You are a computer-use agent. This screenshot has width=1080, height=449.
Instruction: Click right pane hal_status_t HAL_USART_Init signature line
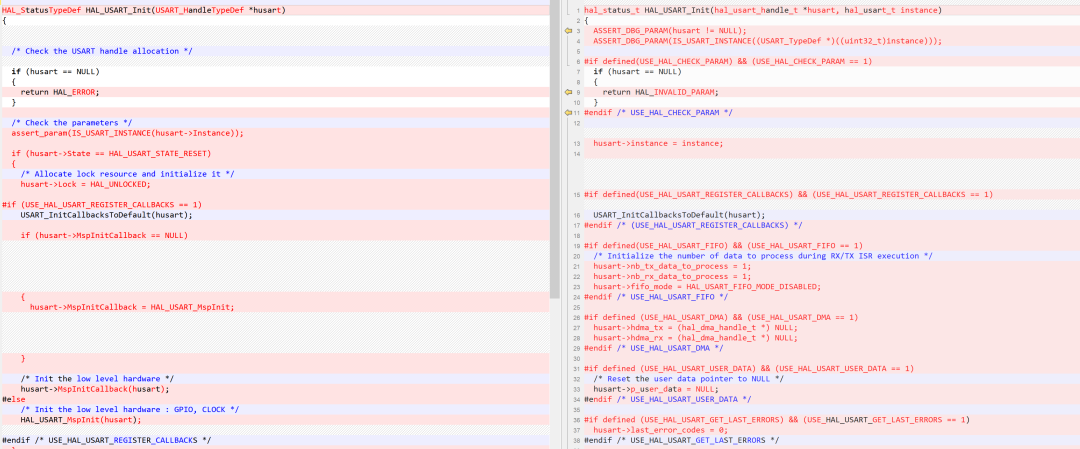coord(763,10)
